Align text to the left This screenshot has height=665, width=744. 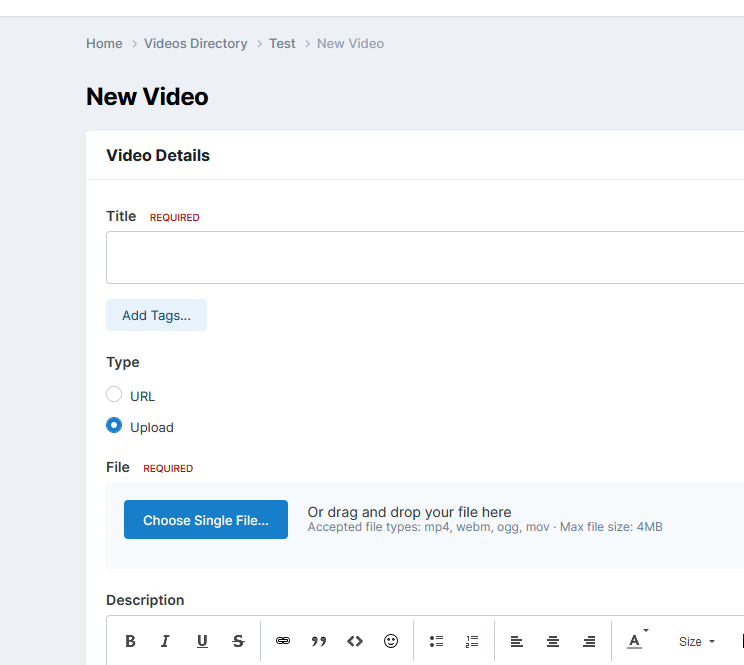click(x=517, y=641)
